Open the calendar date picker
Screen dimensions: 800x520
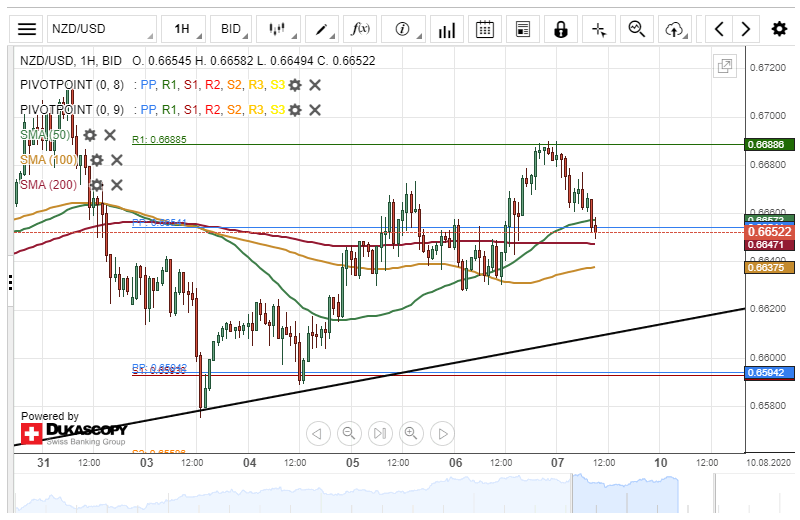tap(485, 29)
